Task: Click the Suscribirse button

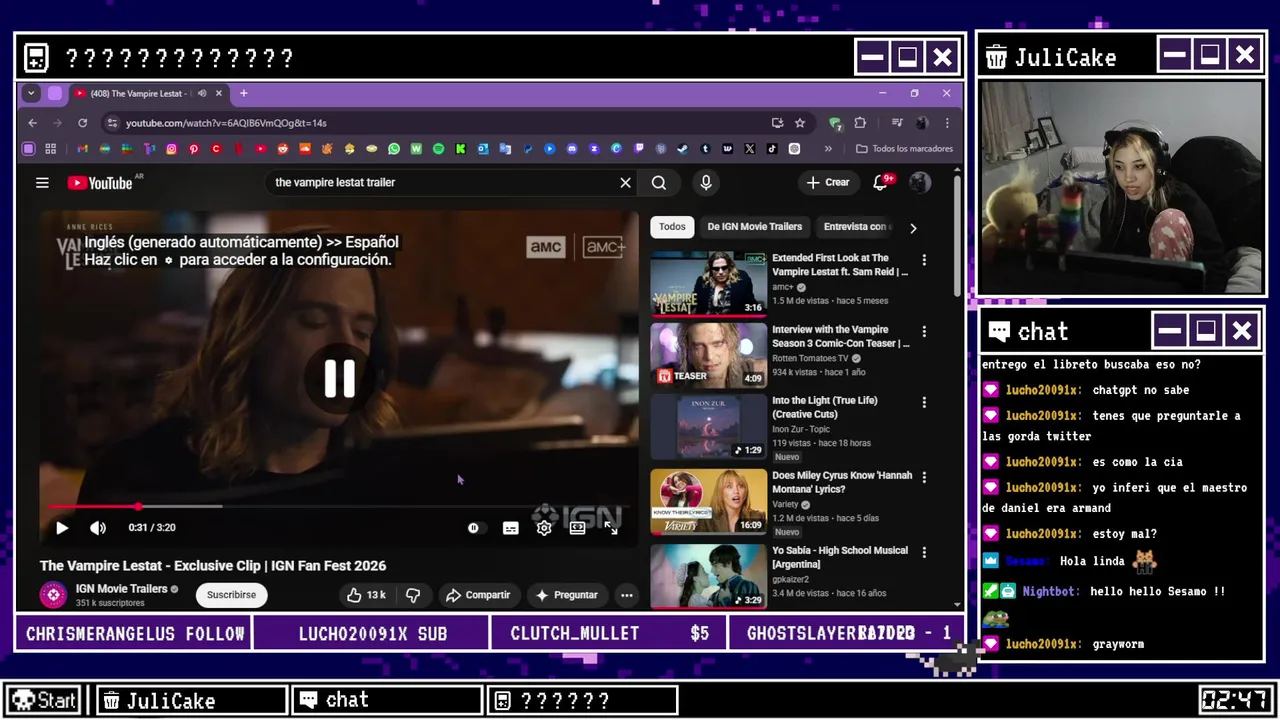Action: pyautogui.click(x=231, y=595)
